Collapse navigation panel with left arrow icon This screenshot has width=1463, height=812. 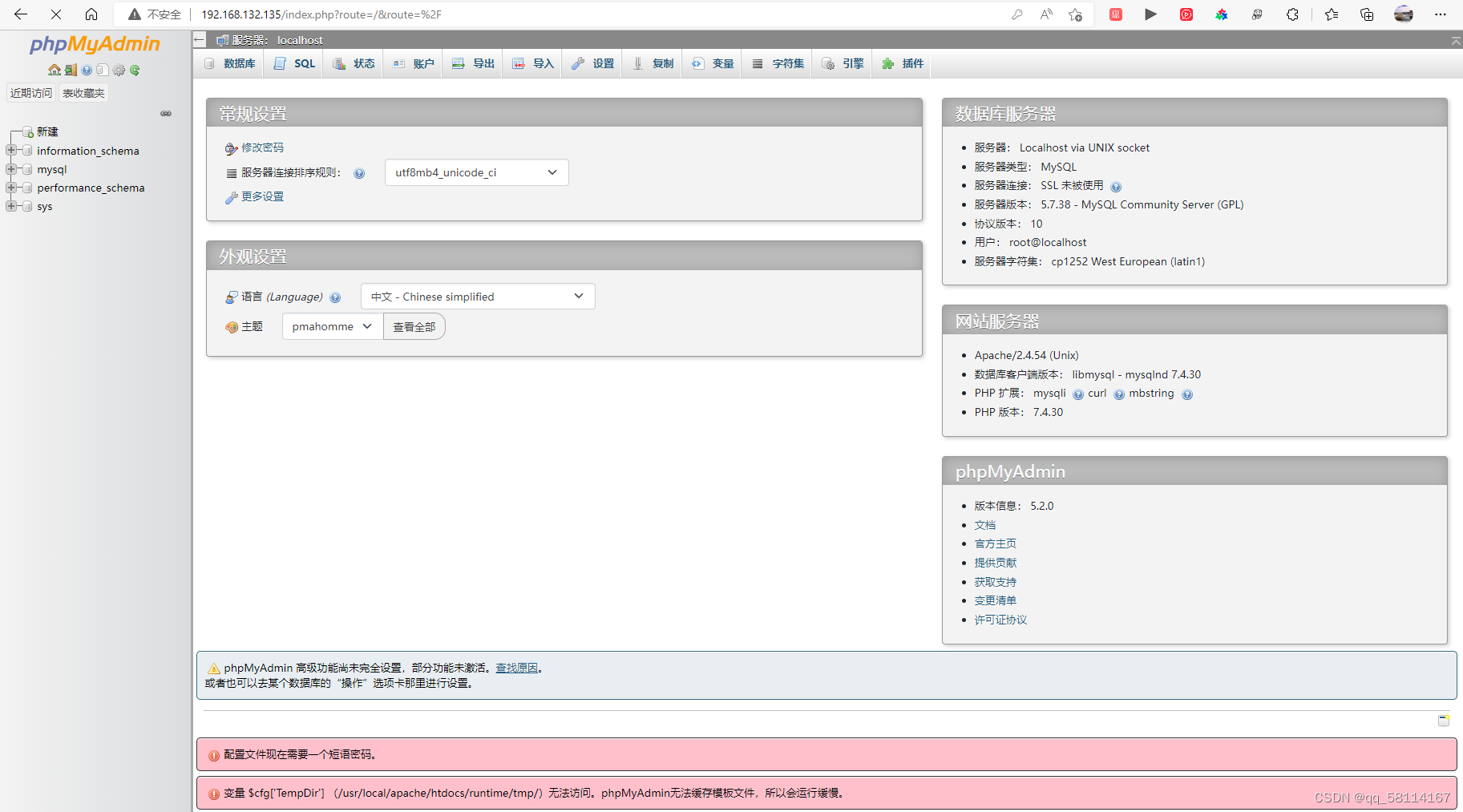click(x=200, y=39)
